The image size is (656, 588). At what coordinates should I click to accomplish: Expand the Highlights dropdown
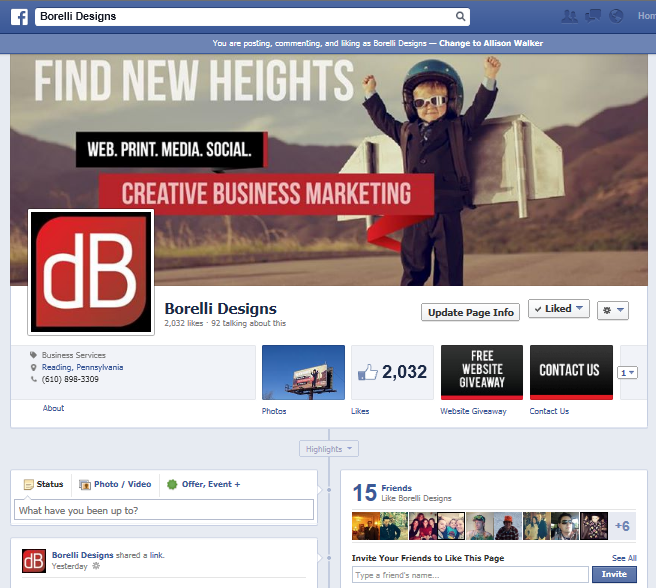[329, 449]
